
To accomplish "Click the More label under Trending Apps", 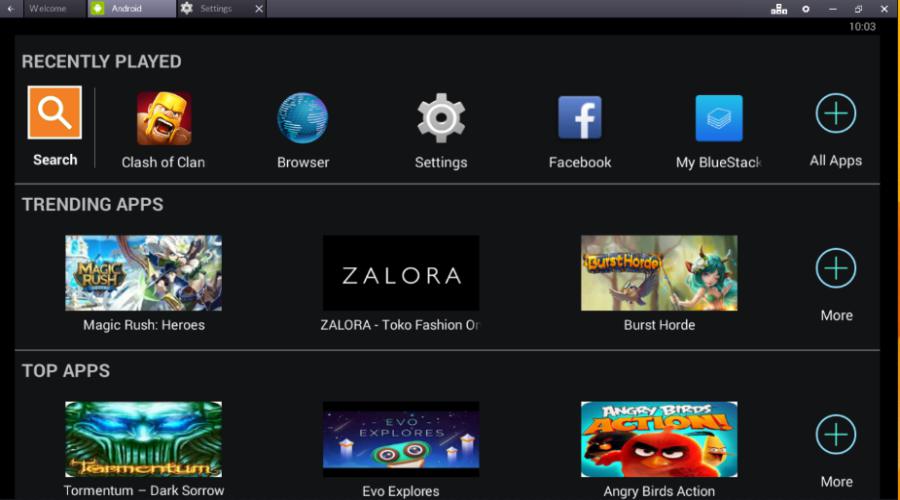I will [836, 315].
